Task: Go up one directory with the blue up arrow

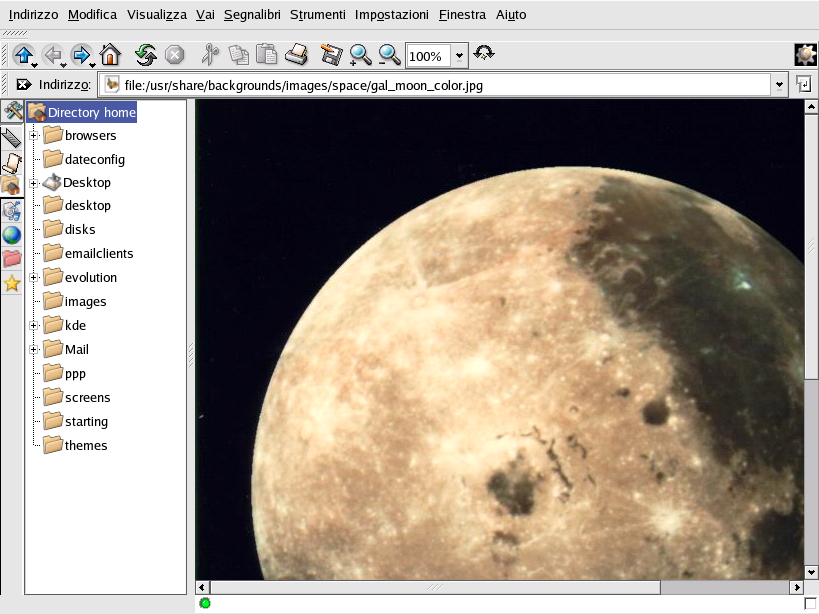Action: (x=23, y=54)
